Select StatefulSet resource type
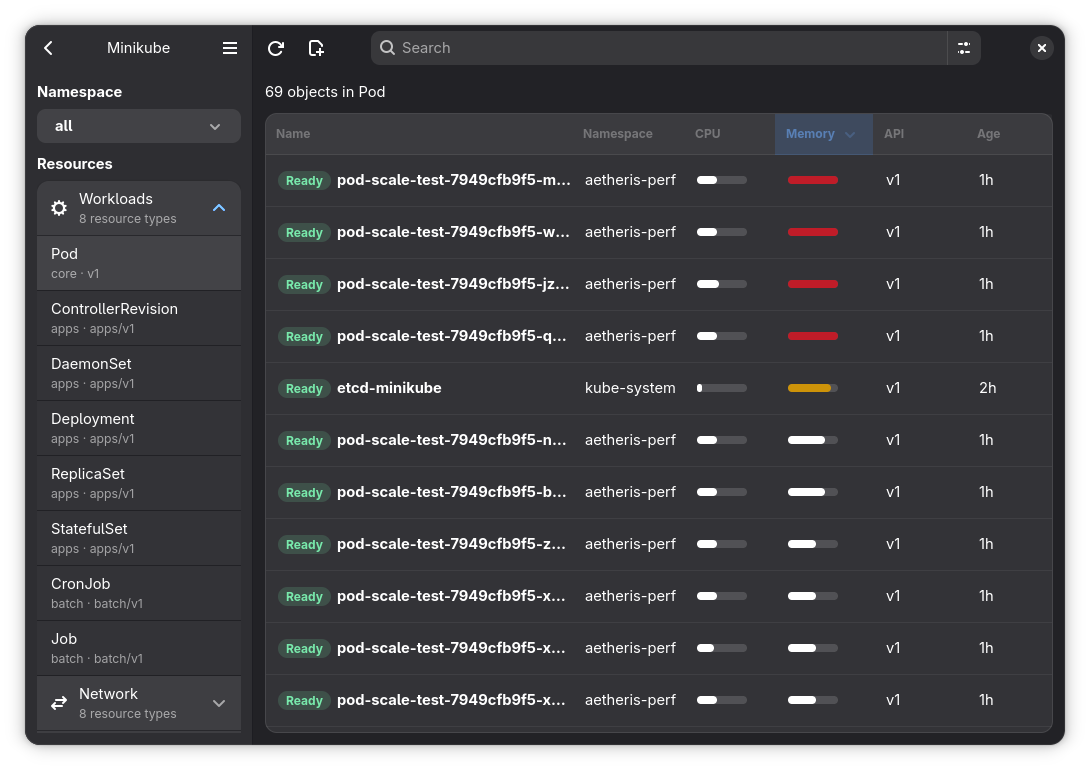1090x770 pixels. (x=139, y=537)
